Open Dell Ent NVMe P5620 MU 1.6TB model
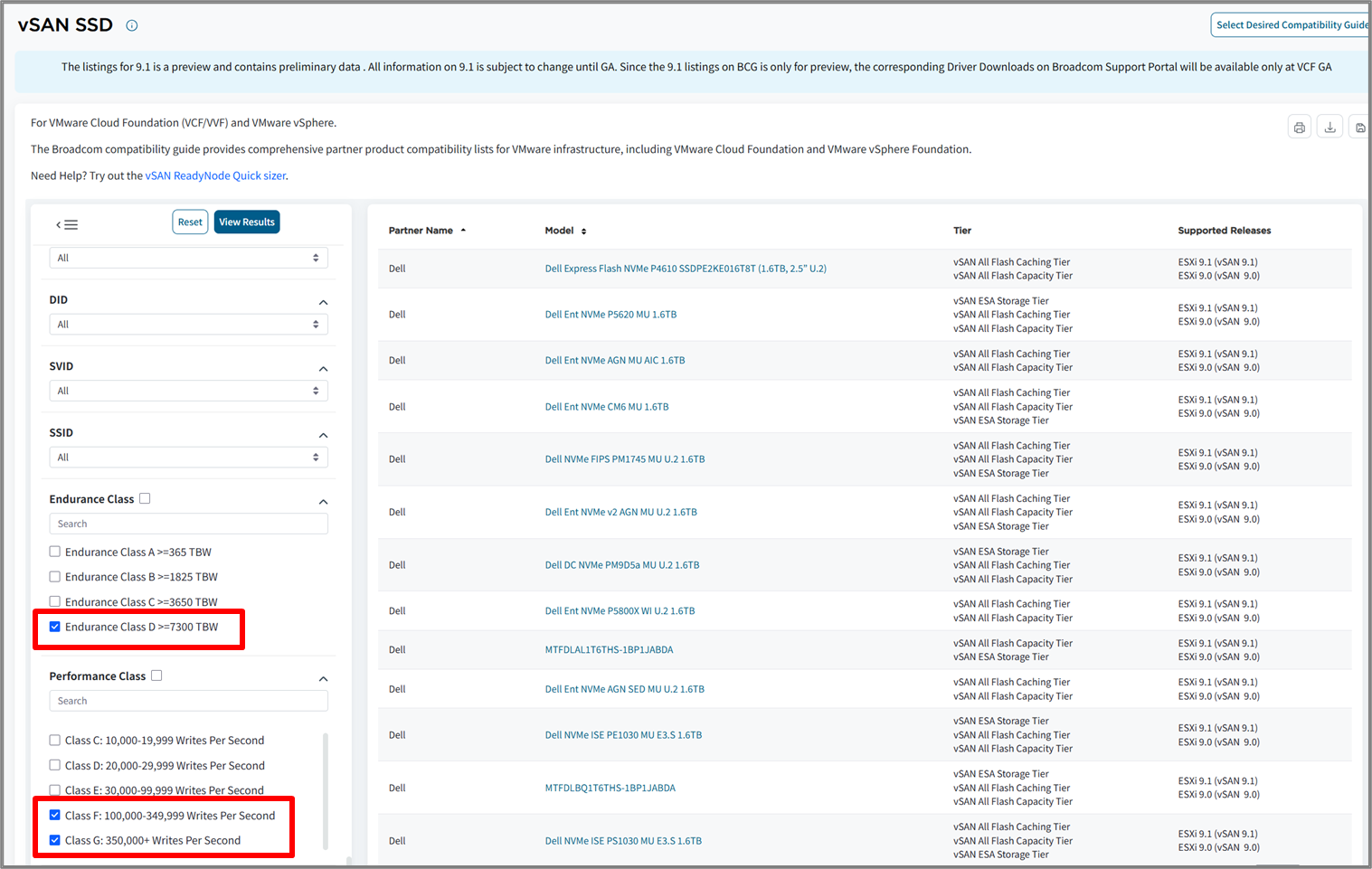 (610, 315)
